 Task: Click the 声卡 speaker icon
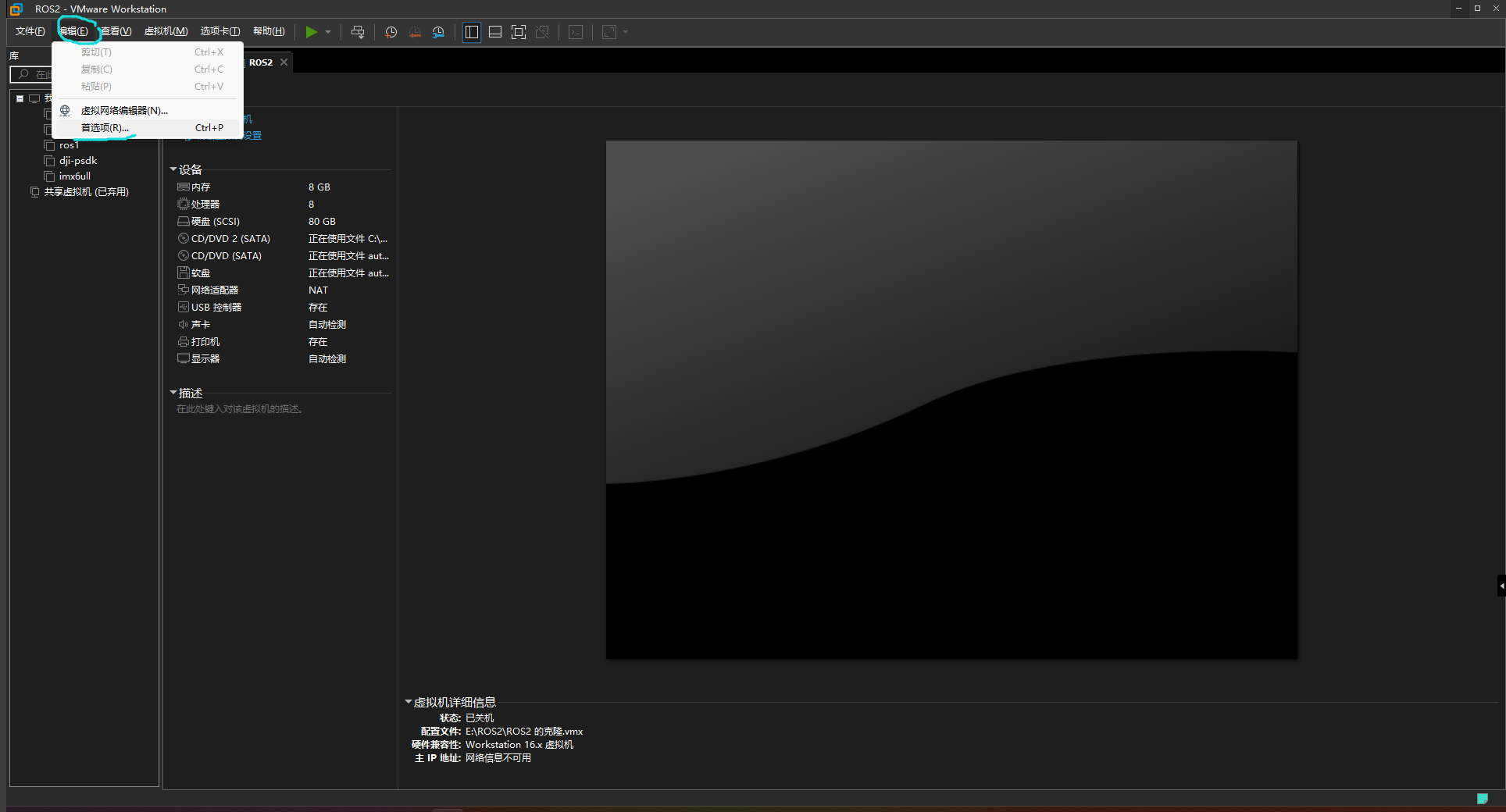pyautogui.click(x=183, y=325)
